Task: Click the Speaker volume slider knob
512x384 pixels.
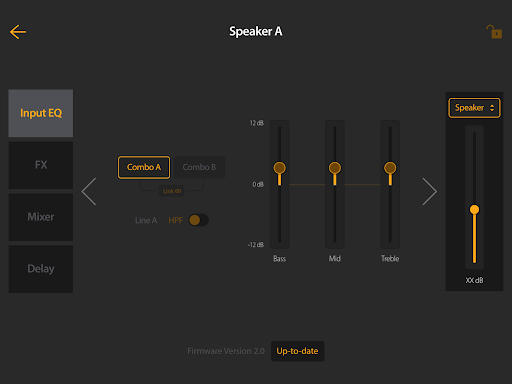Action: point(474,209)
